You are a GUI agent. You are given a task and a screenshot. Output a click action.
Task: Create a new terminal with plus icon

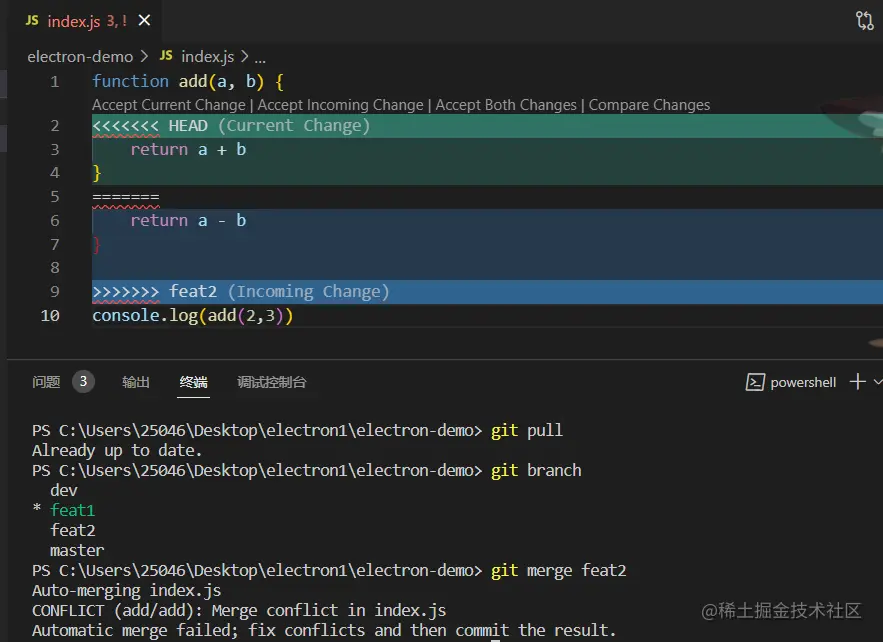[858, 382]
